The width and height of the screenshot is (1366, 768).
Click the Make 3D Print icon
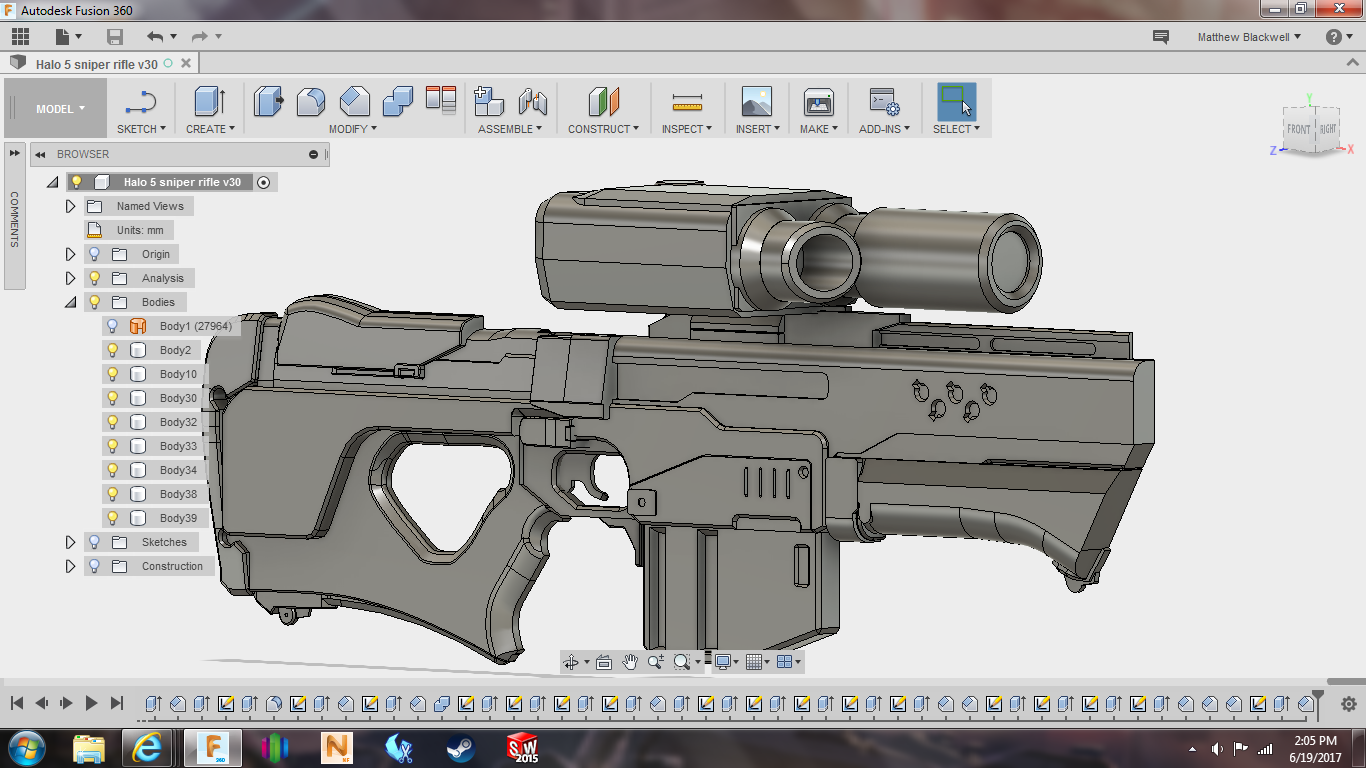coord(819,102)
